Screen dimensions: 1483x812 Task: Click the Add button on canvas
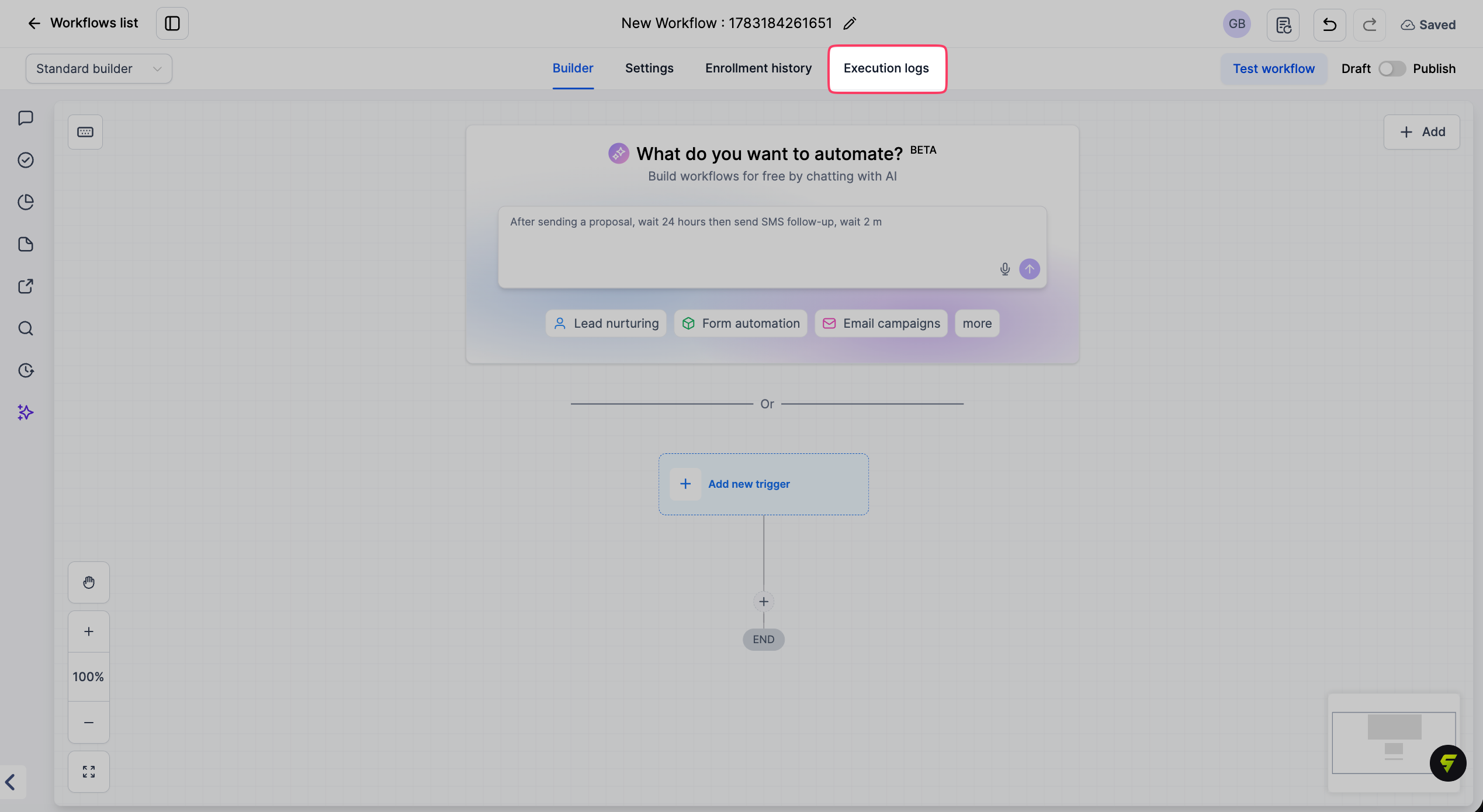(1422, 132)
